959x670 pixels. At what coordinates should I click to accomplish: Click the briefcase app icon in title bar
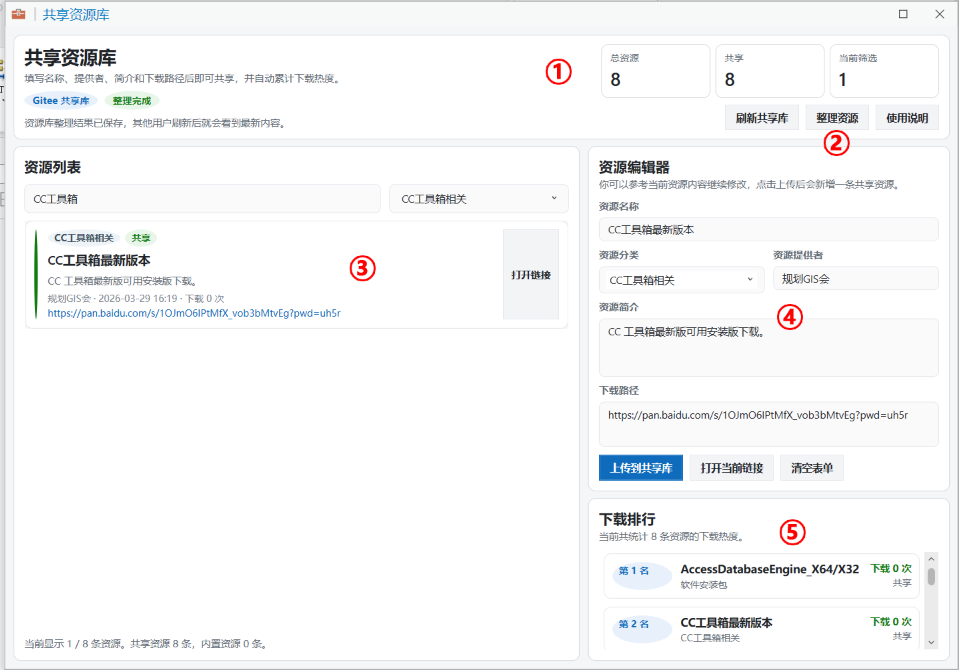tap(17, 15)
